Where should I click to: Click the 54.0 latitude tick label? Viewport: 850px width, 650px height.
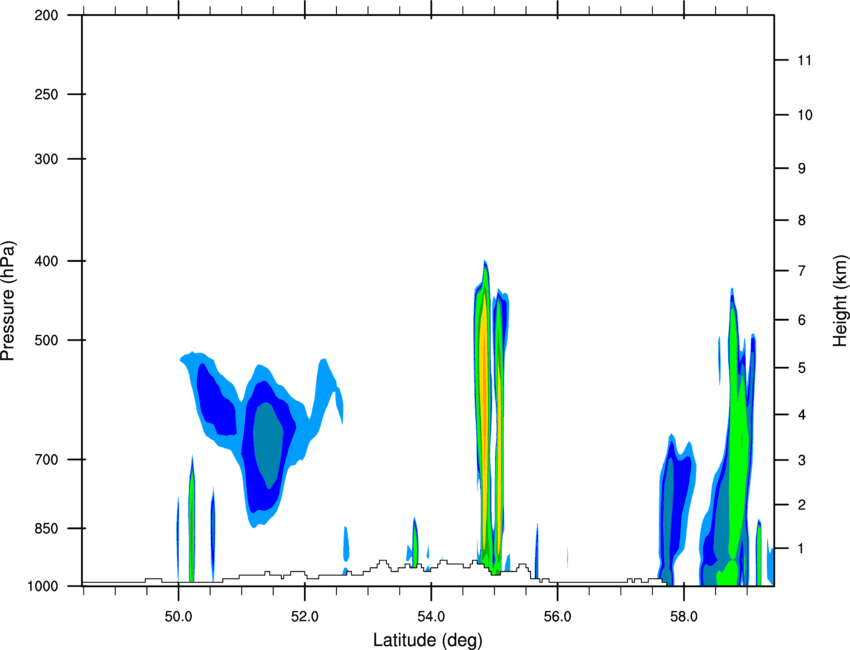click(x=431, y=617)
